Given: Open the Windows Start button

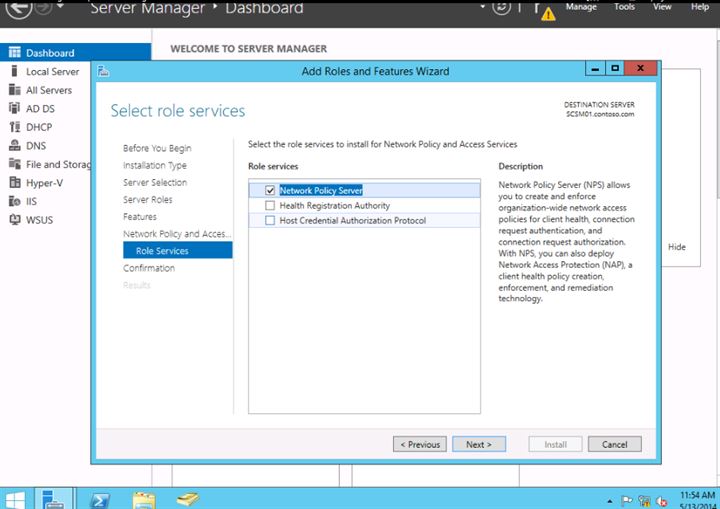Looking at the screenshot, I should [15, 500].
